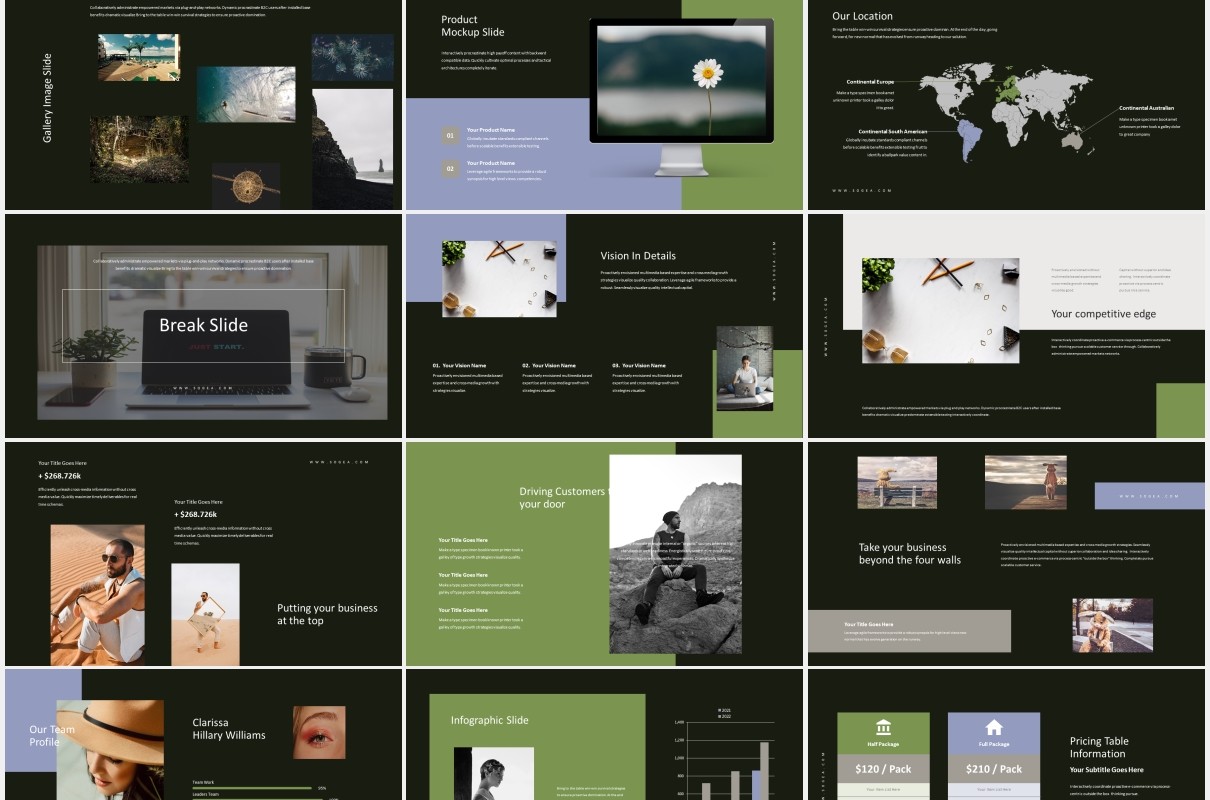Screen dimensions: 1210x800
Task: Select the beach resort photo in gallery slide
Action: click(139, 57)
